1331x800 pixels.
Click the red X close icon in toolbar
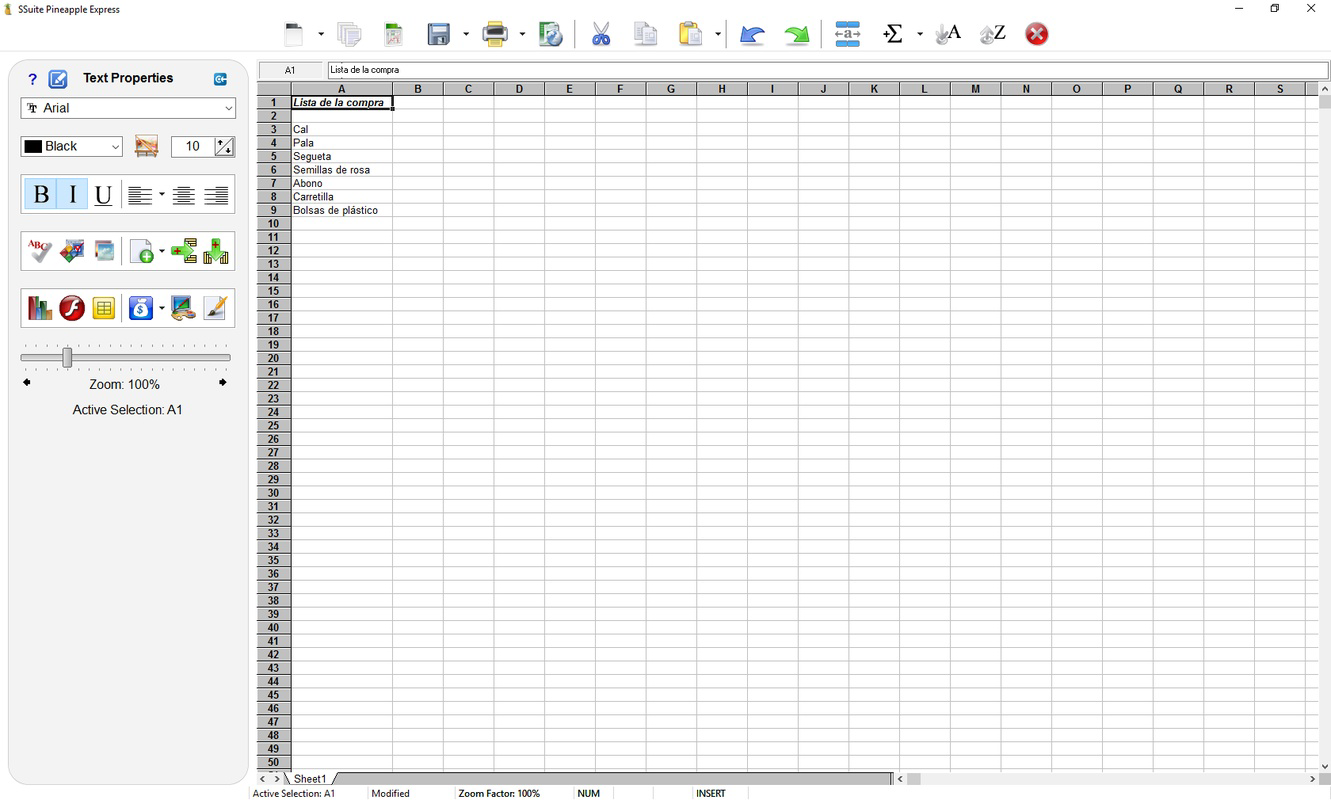click(1037, 34)
